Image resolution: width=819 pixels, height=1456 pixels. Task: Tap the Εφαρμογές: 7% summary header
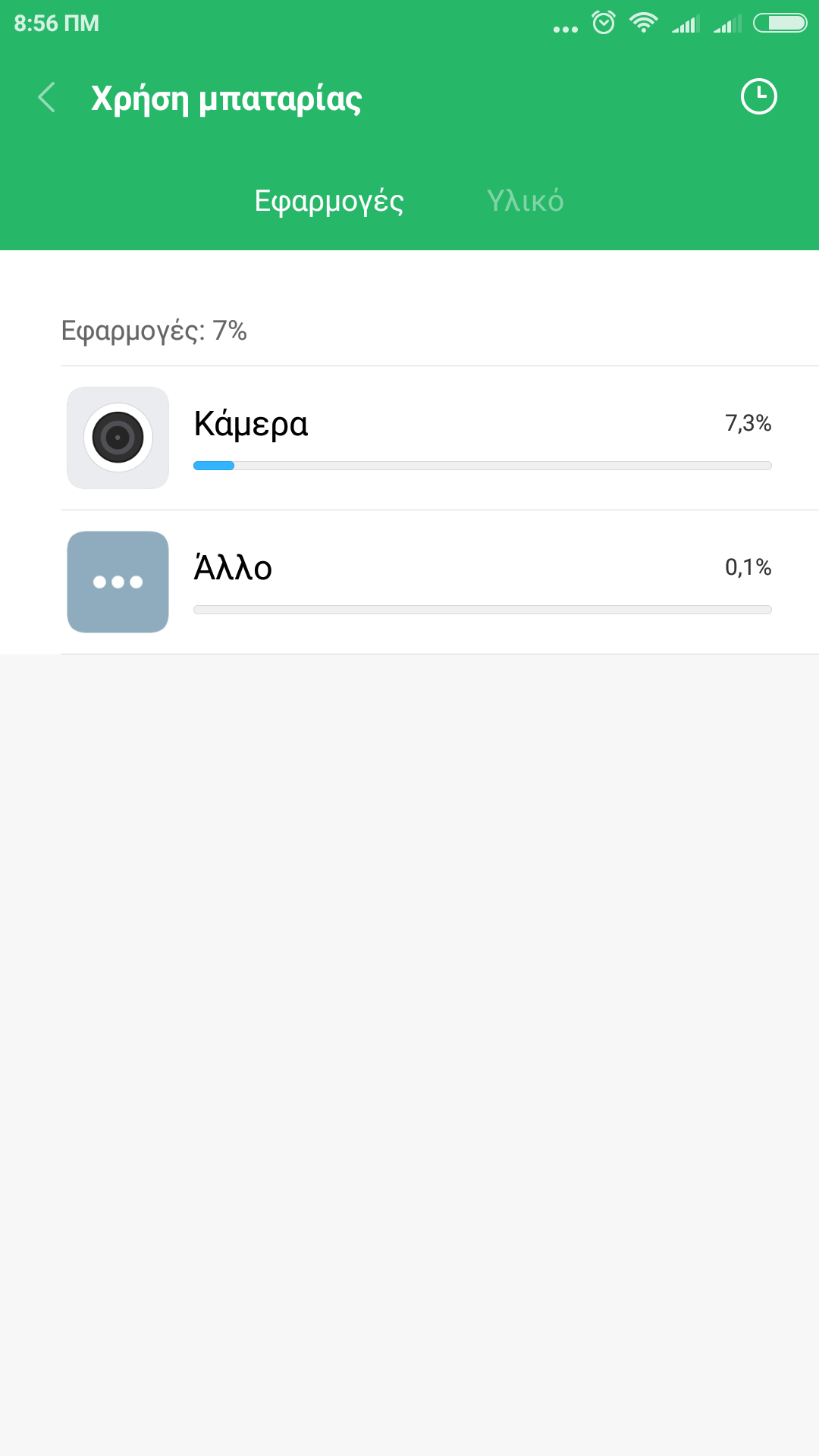click(154, 331)
